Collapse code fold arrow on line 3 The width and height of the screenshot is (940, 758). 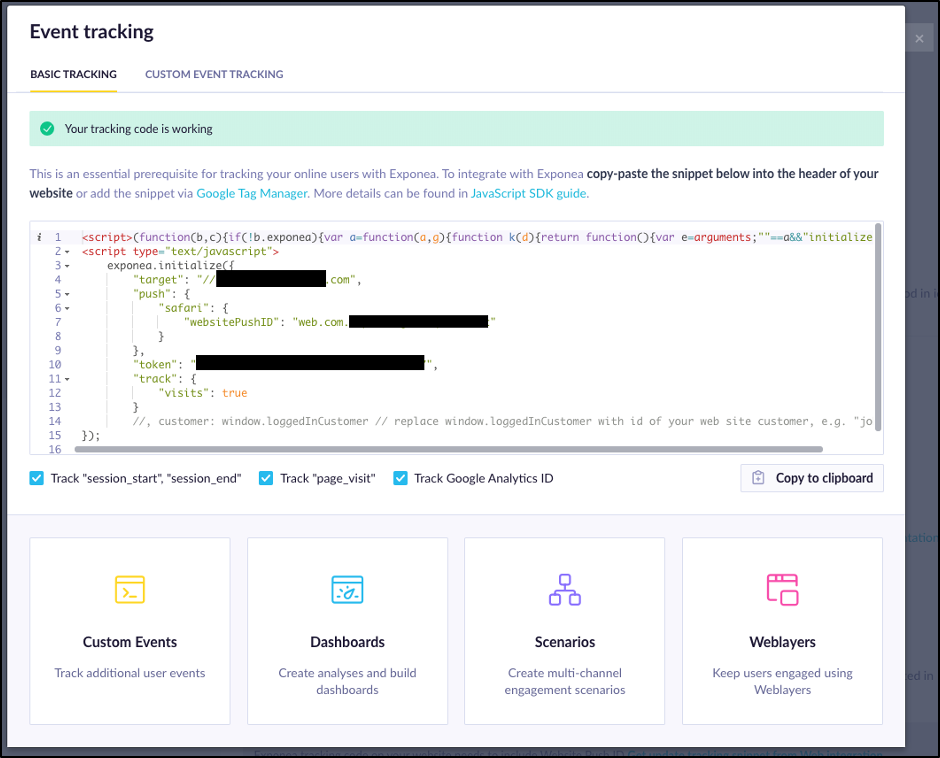pos(67,266)
